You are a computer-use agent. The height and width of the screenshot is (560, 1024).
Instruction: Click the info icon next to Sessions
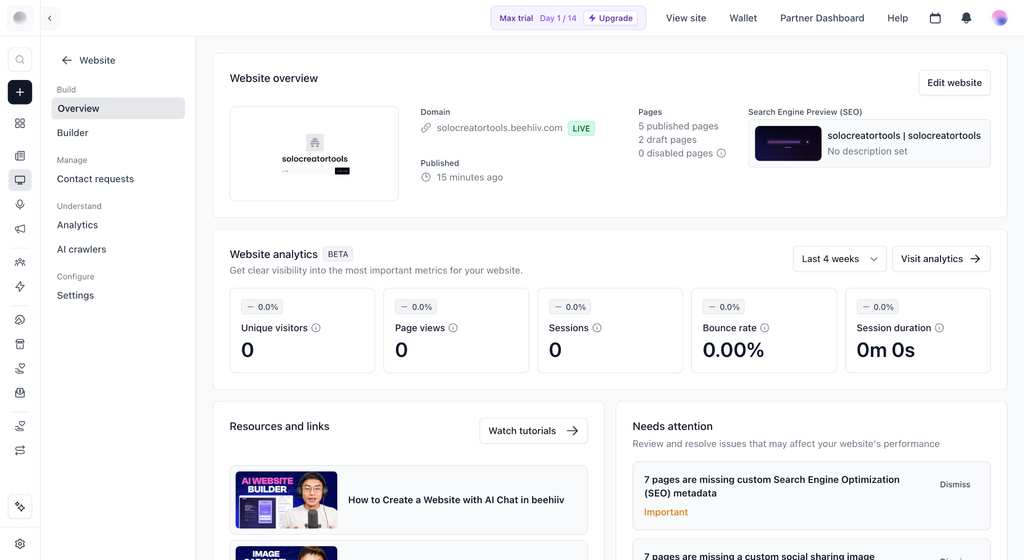pos(597,328)
